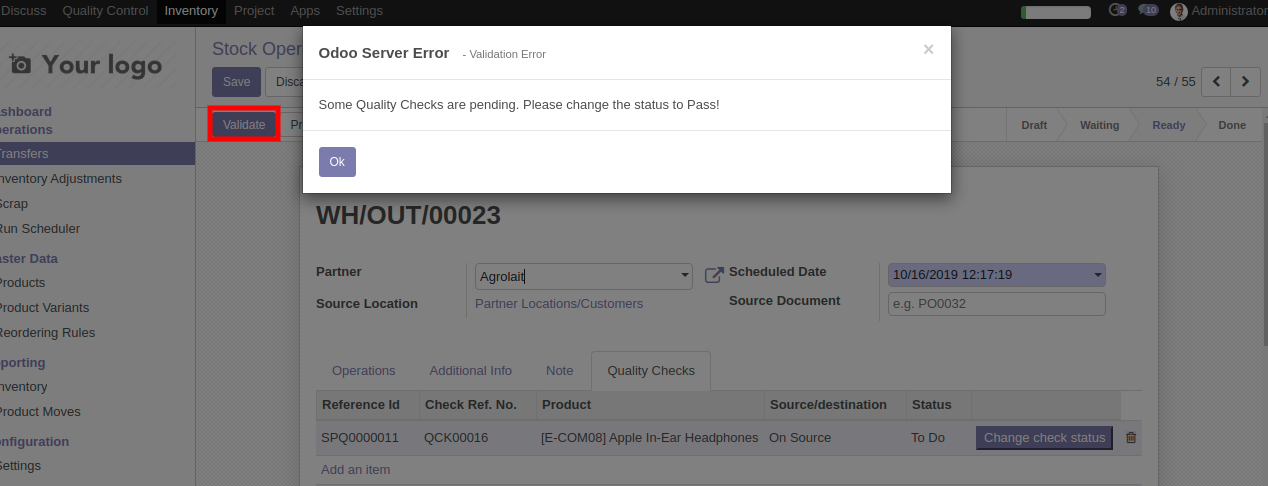Screen dimensions: 1268x486
Task: Open Partner external link icon
Action: click(x=714, y=275)
